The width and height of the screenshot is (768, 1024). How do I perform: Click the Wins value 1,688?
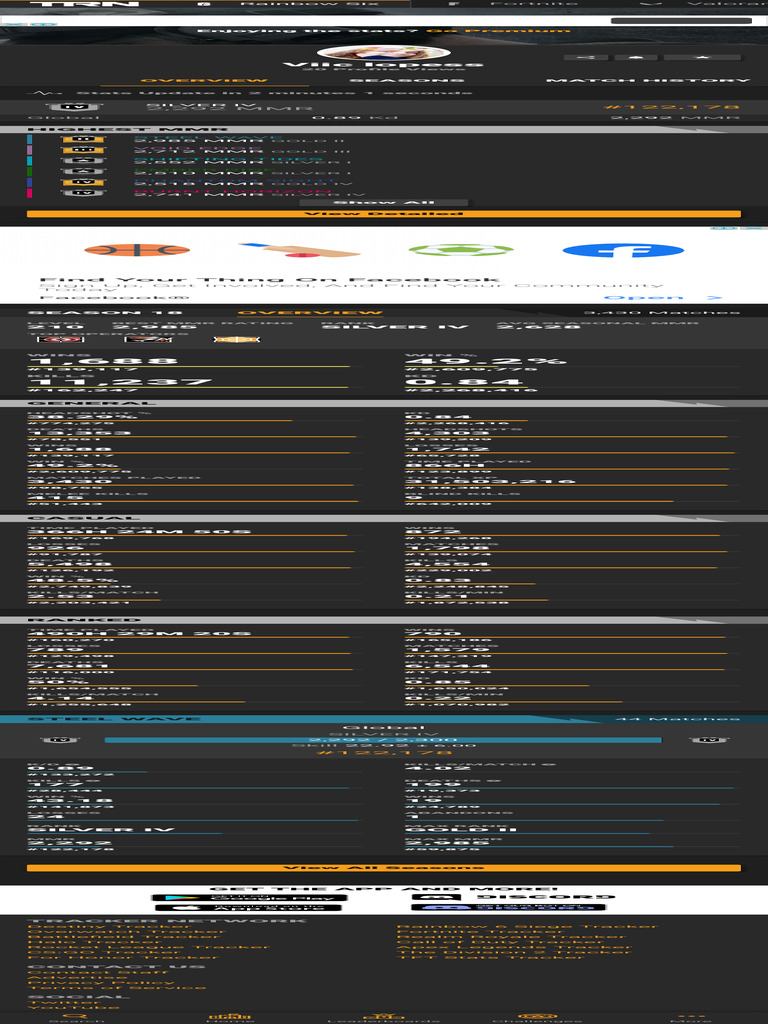click(x=103, y=362)
